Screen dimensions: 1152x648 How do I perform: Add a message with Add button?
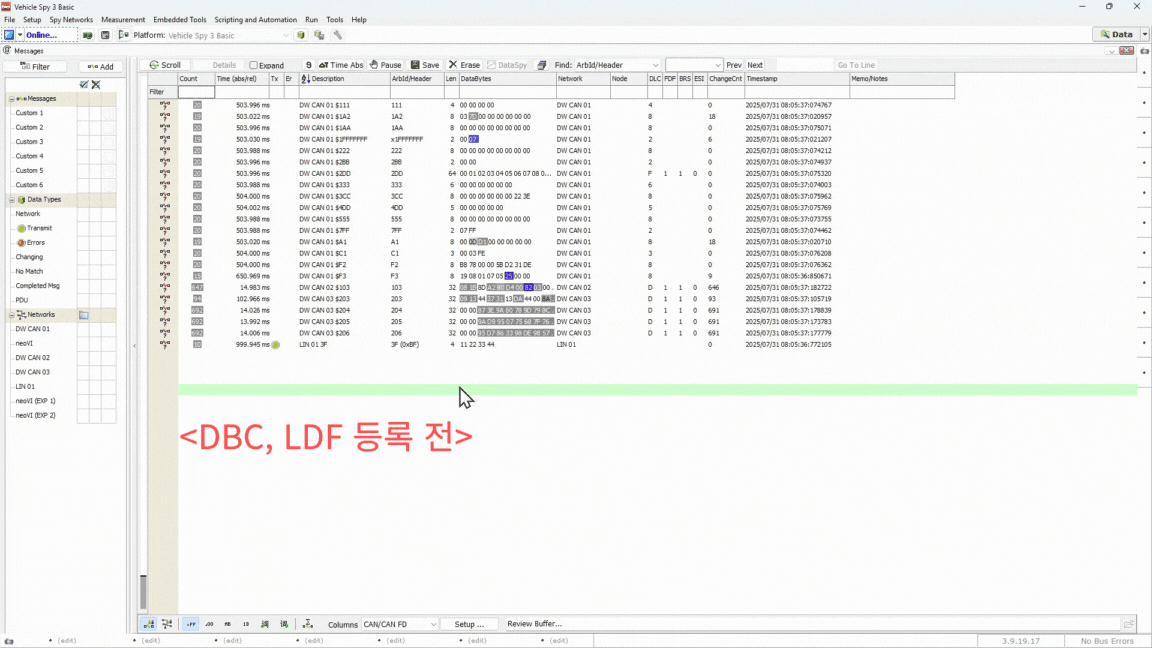click(101, 67)
